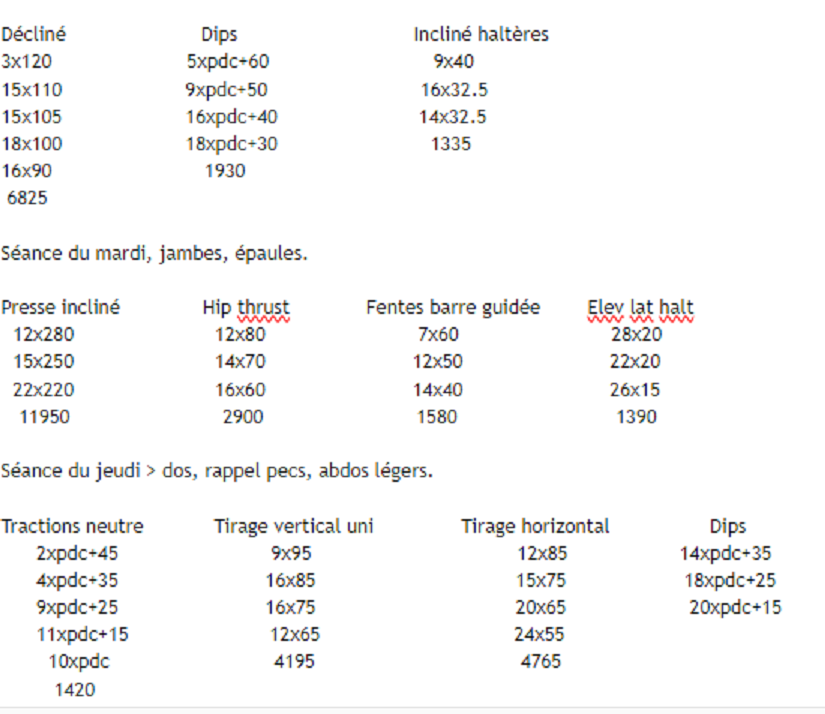Click the "Presse incliné" heading
Screen dimensions: 825x714
[60, 308]
